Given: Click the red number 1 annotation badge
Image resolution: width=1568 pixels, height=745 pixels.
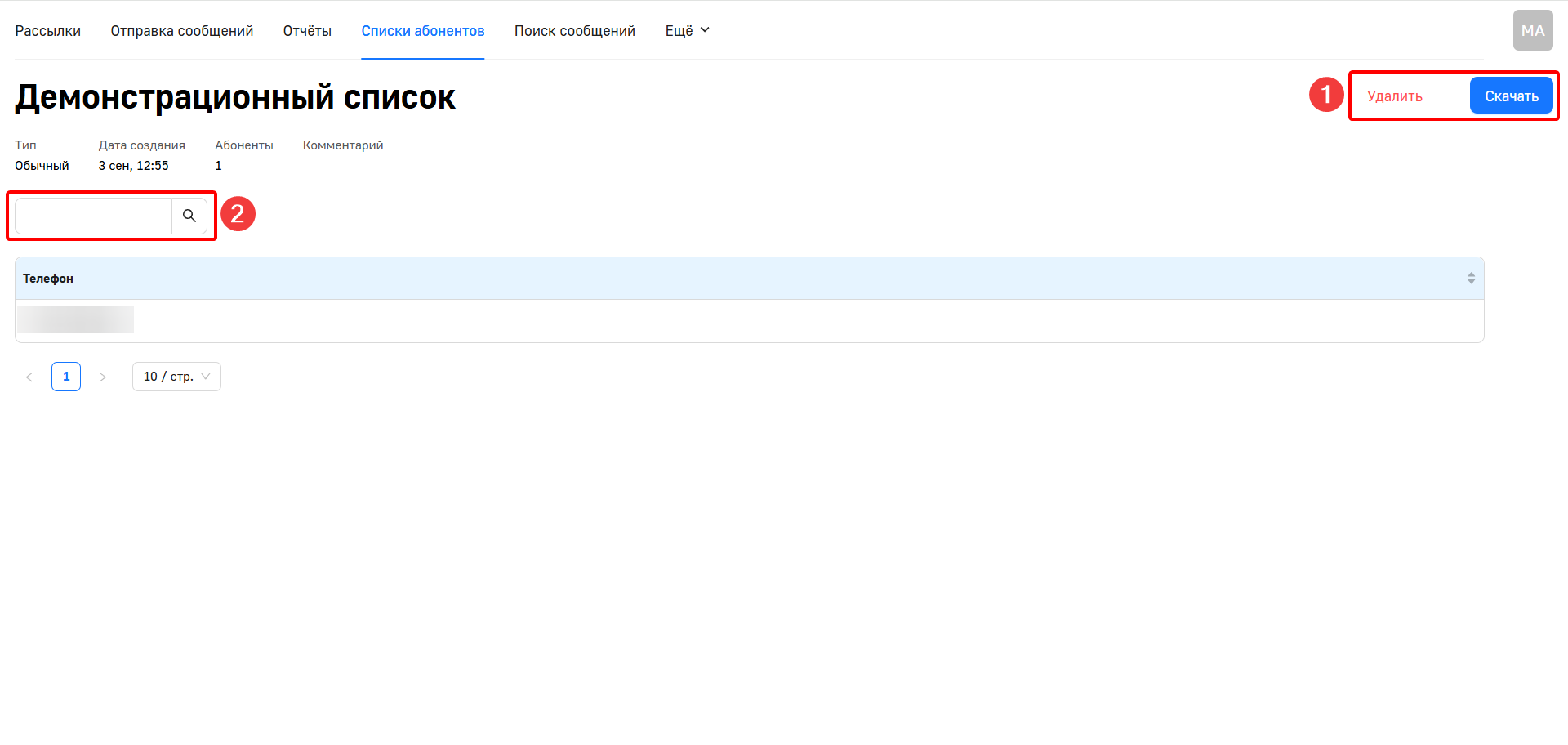Looking at the screenshot, I should pos(1326,95).
